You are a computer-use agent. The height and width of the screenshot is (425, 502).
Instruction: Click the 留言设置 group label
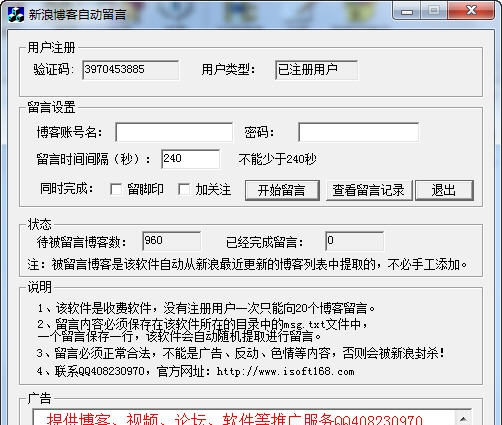point(51,107)
